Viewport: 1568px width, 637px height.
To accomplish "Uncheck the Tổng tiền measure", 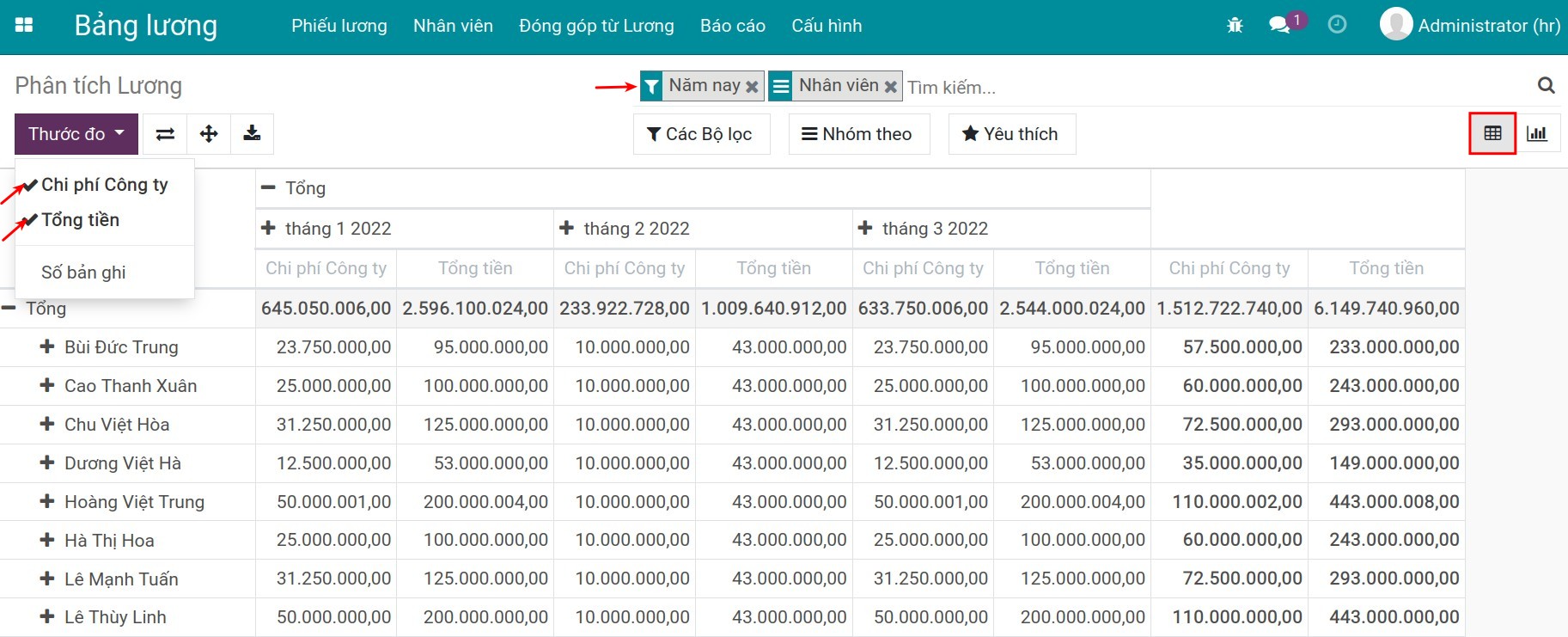I will coord(80,220).
